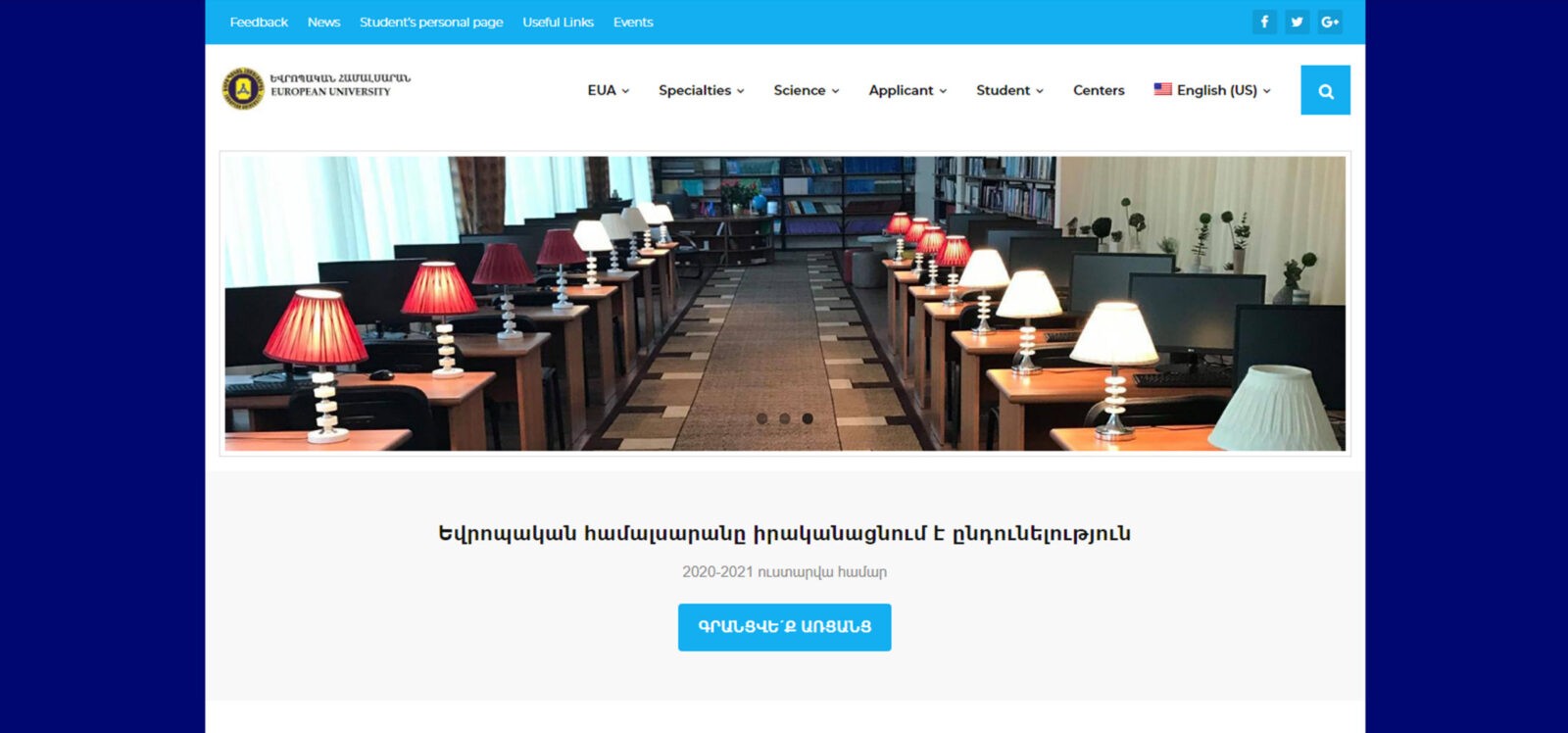The image size is (1568, 733).
Task: Open the Feedback link
Action: [x=259, y=22]
